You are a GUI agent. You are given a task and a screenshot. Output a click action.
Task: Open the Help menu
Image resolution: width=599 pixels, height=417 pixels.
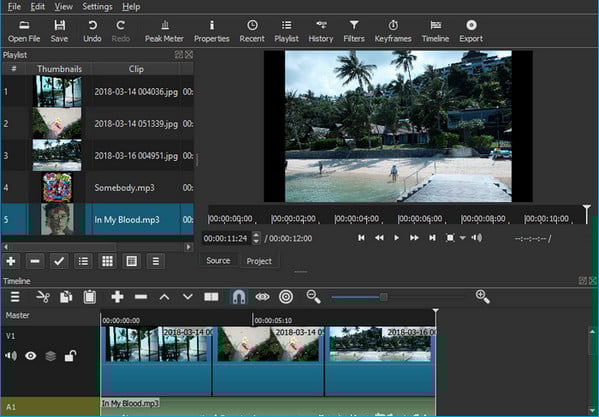tap(131, 6)
